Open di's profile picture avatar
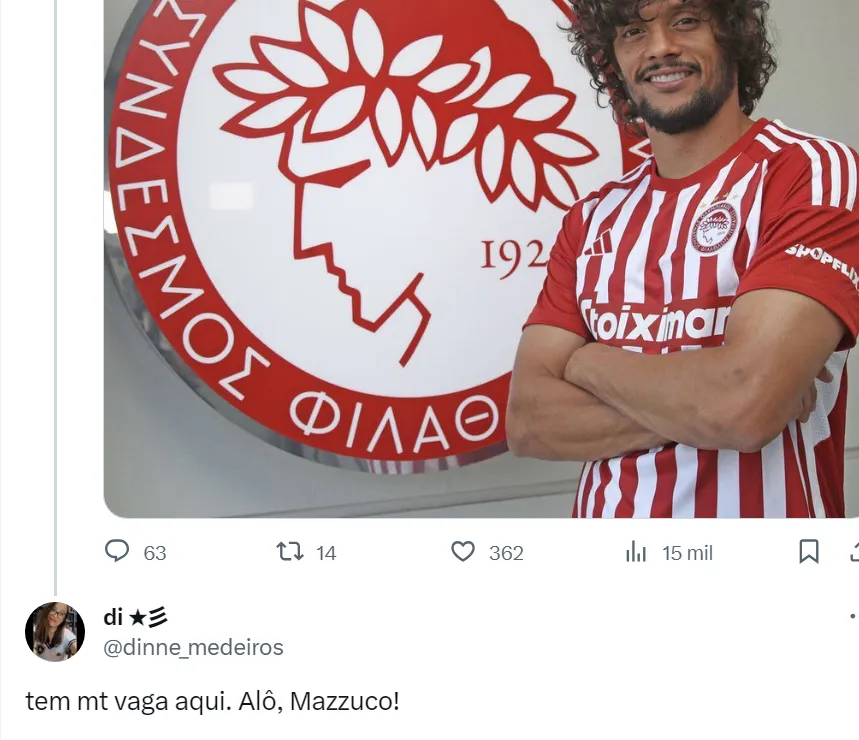Viewport: 859px width, 740px height. tap(55, 632)
